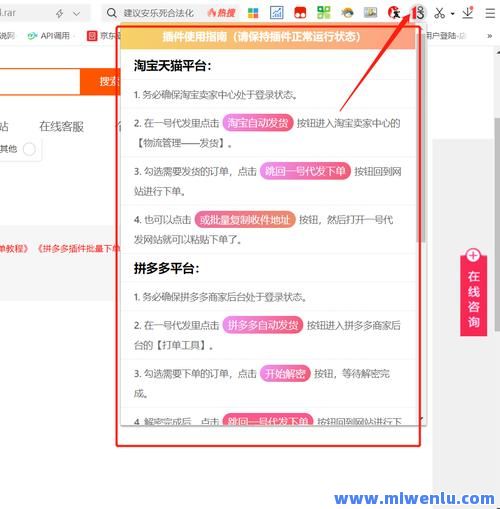The height and width of the screenshot is (509, 500).
Task: Click text 站进行下单 in Taobao step 3
Action: (x=159, y=191)
